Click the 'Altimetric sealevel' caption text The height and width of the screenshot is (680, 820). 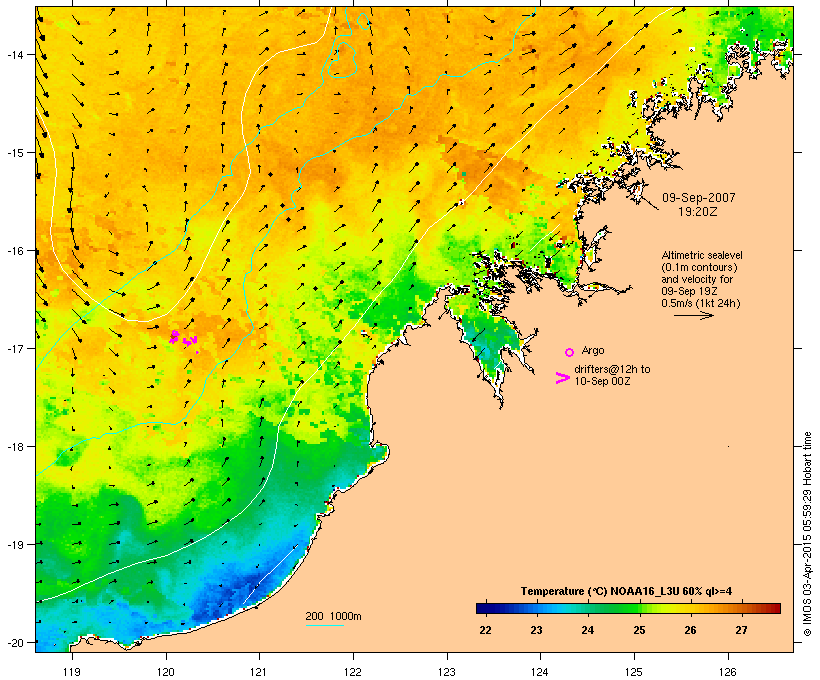point(702,255)
